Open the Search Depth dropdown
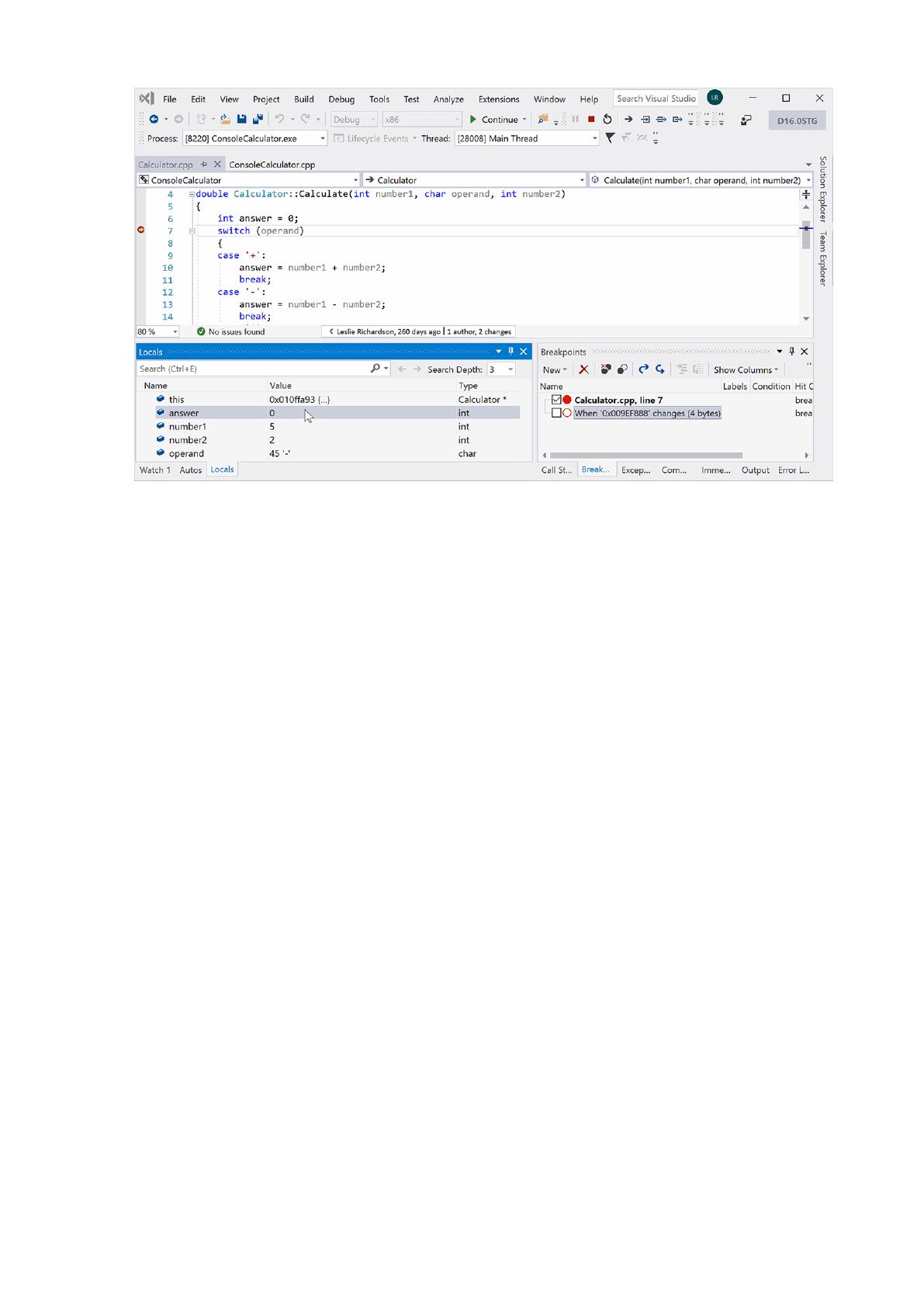The width and height of the screenshot is (924, 1307). [501, 369]
